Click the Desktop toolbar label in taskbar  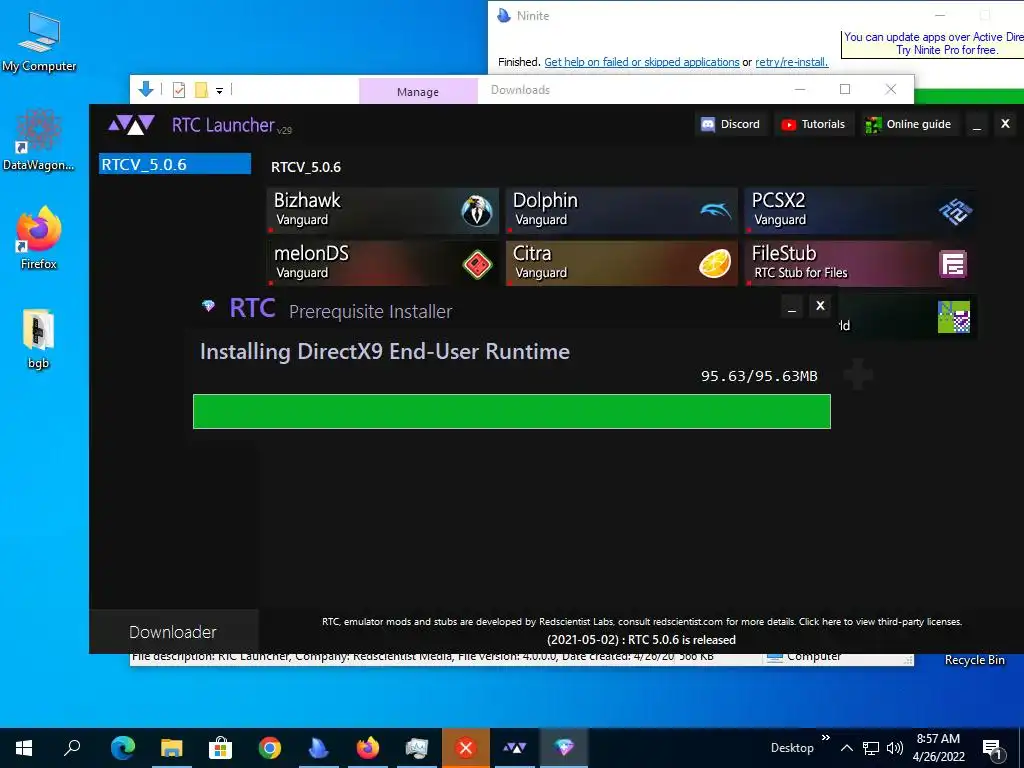pos(792,748)
